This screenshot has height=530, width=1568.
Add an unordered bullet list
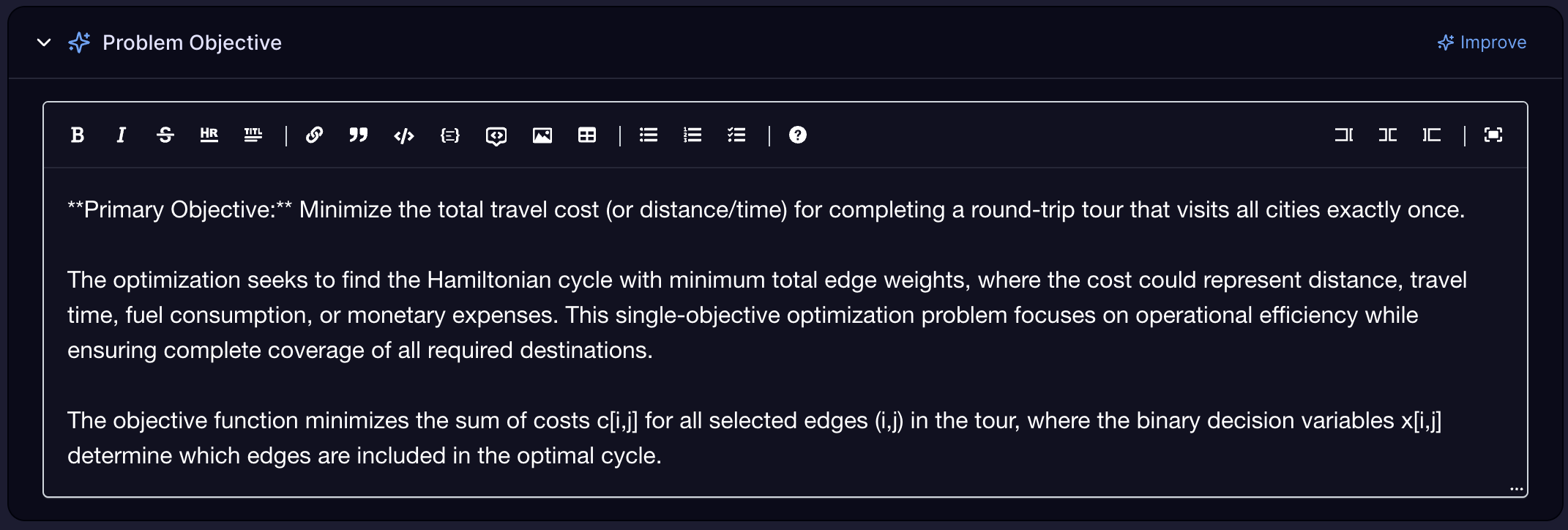pyautogui.click(x=649, y=135)
